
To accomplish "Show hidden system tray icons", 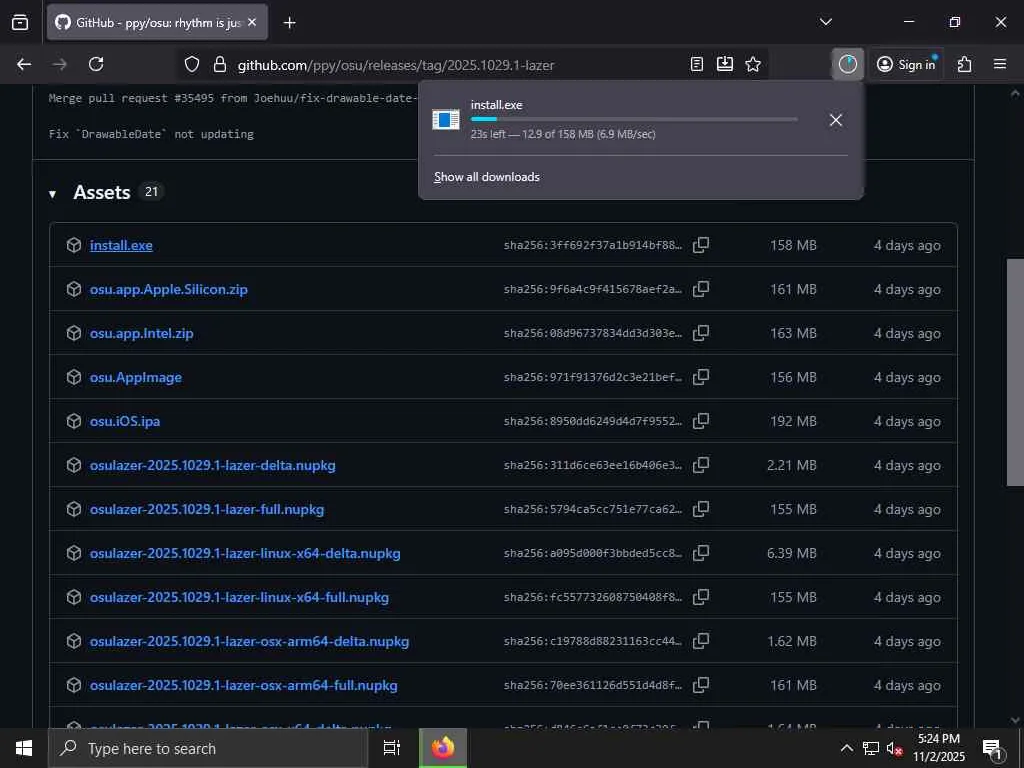I will [846, 748].
